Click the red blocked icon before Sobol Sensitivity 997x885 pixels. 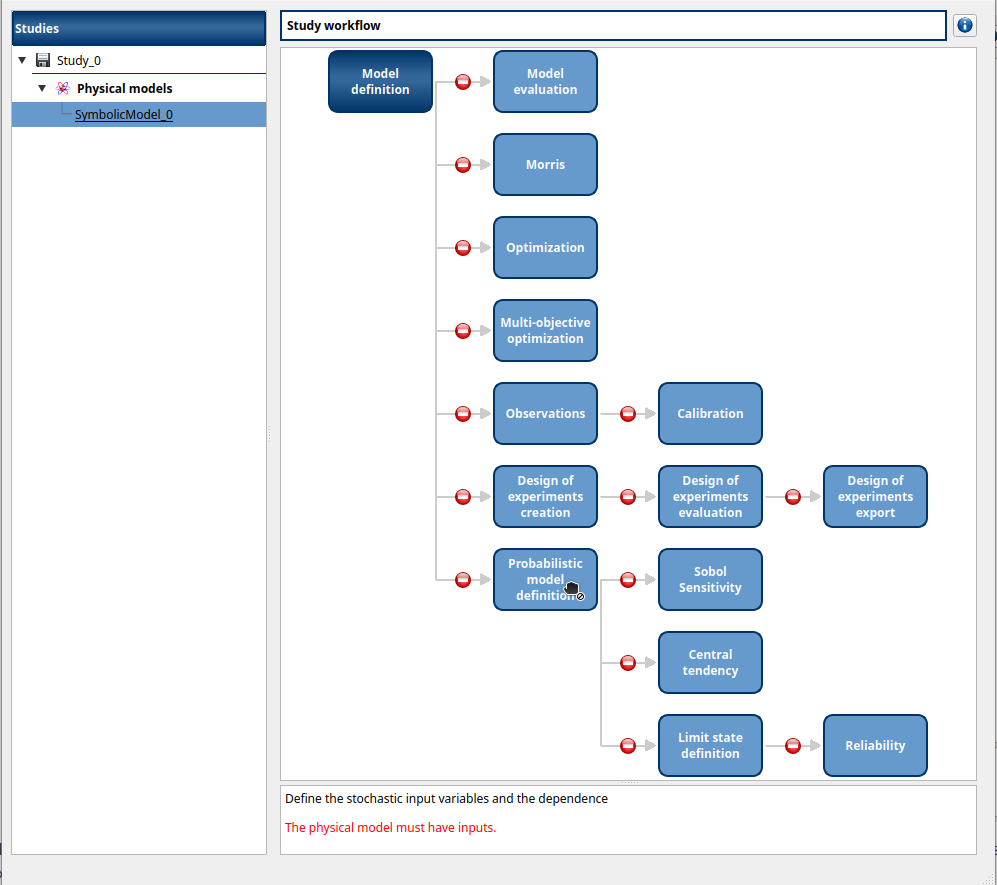[x=628, y=580]
